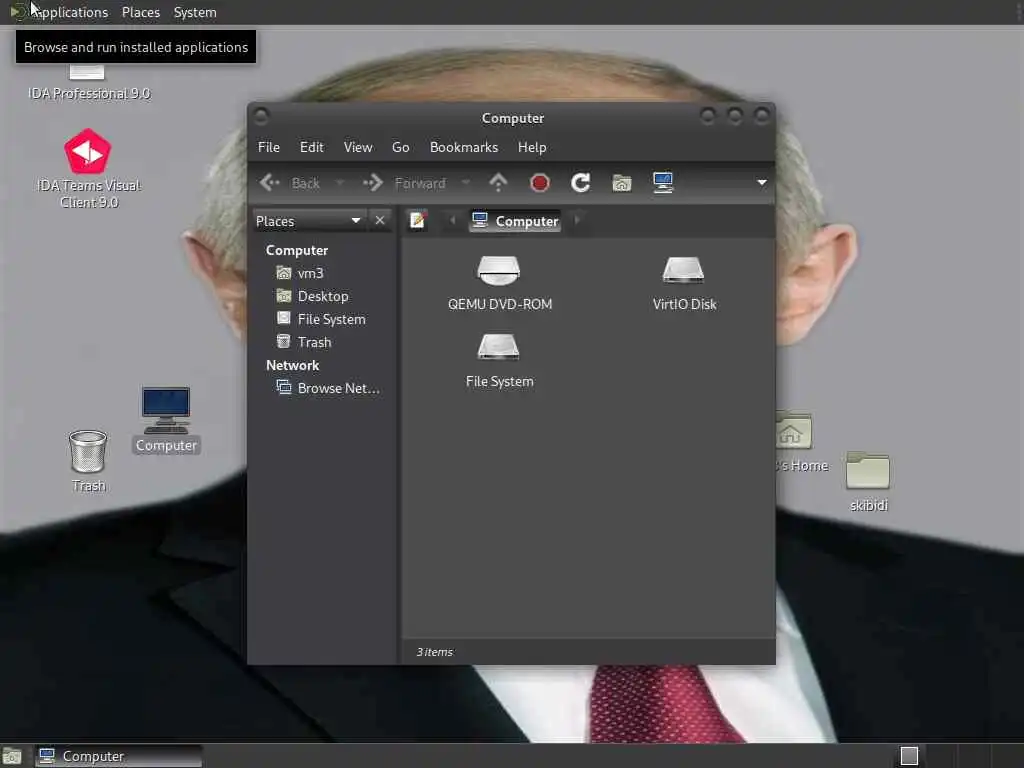Click the "3 items" status bar text

click(x=435, y=652)
